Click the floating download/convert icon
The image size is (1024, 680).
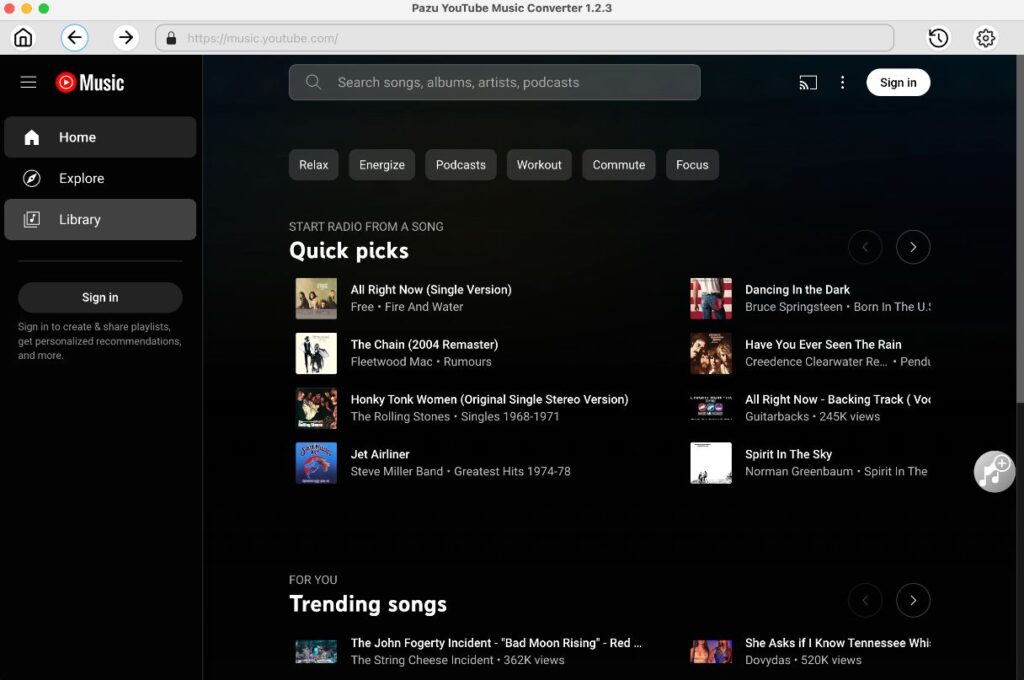coord(993,471)
